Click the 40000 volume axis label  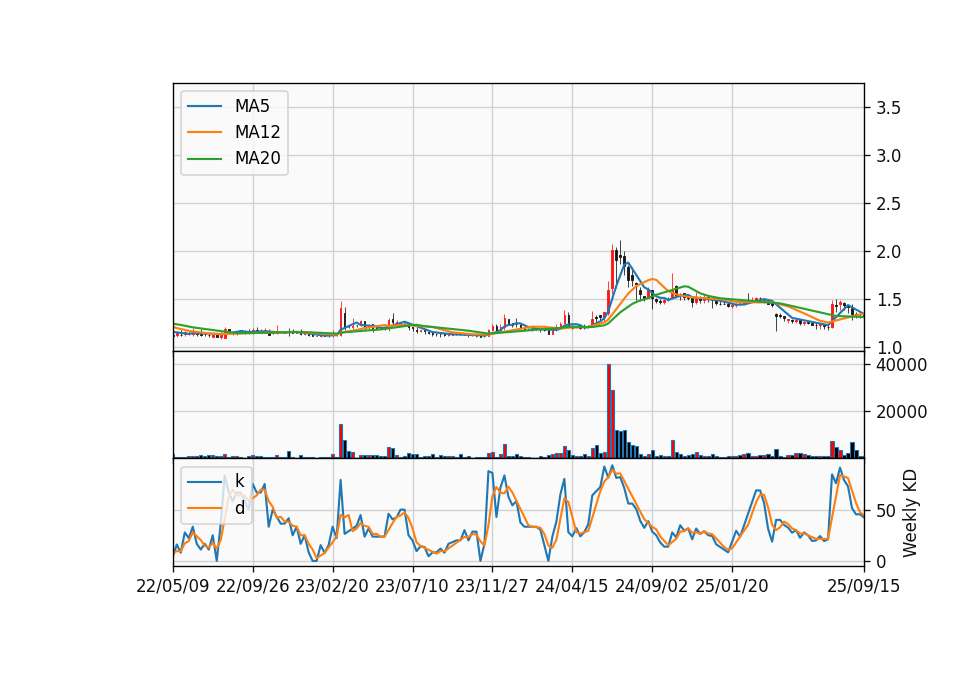tap(901, 365)
